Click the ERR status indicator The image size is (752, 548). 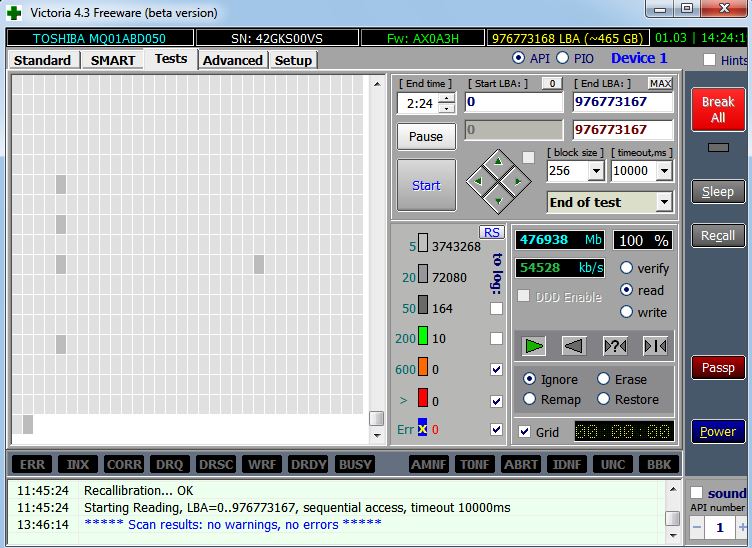point(32,464)
